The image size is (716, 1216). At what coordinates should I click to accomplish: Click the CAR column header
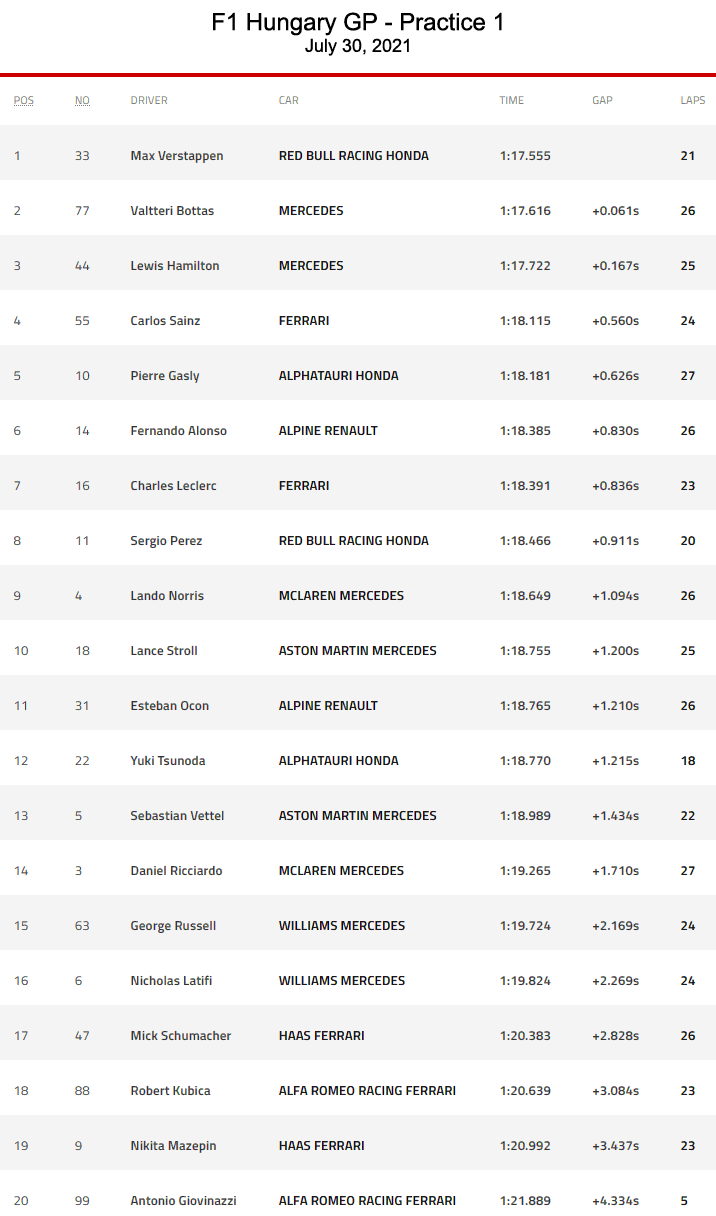coord(288,100)
